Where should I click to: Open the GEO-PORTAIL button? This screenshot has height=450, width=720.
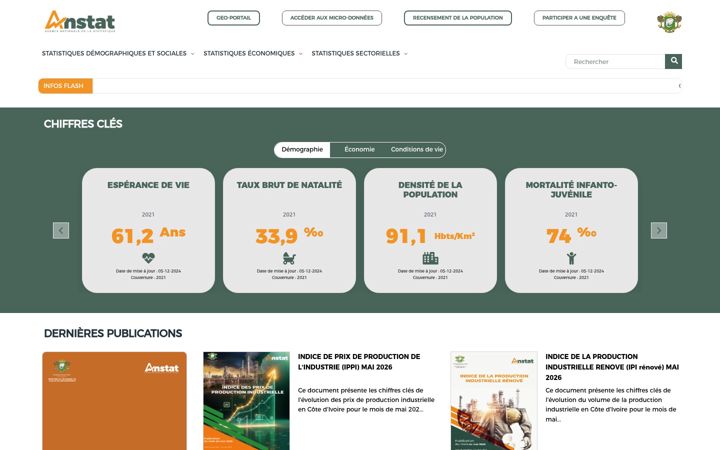(234, 18)
